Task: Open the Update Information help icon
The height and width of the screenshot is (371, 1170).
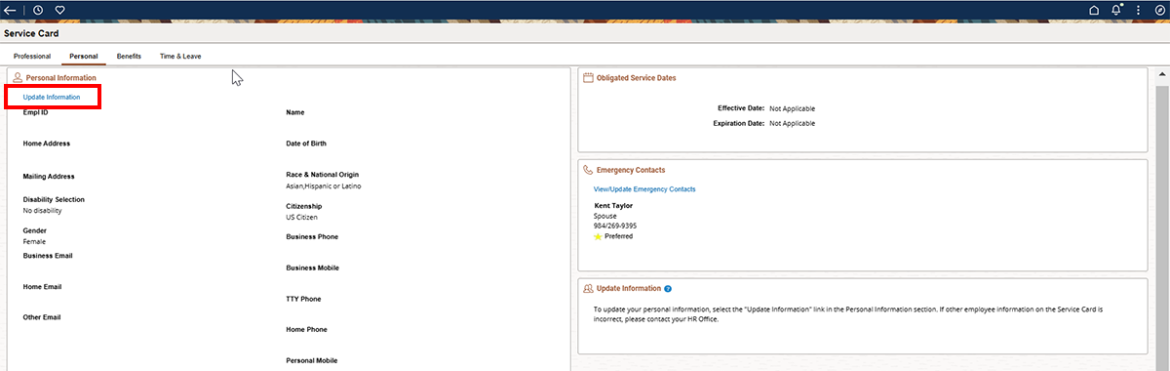Action: click(668, 288)
